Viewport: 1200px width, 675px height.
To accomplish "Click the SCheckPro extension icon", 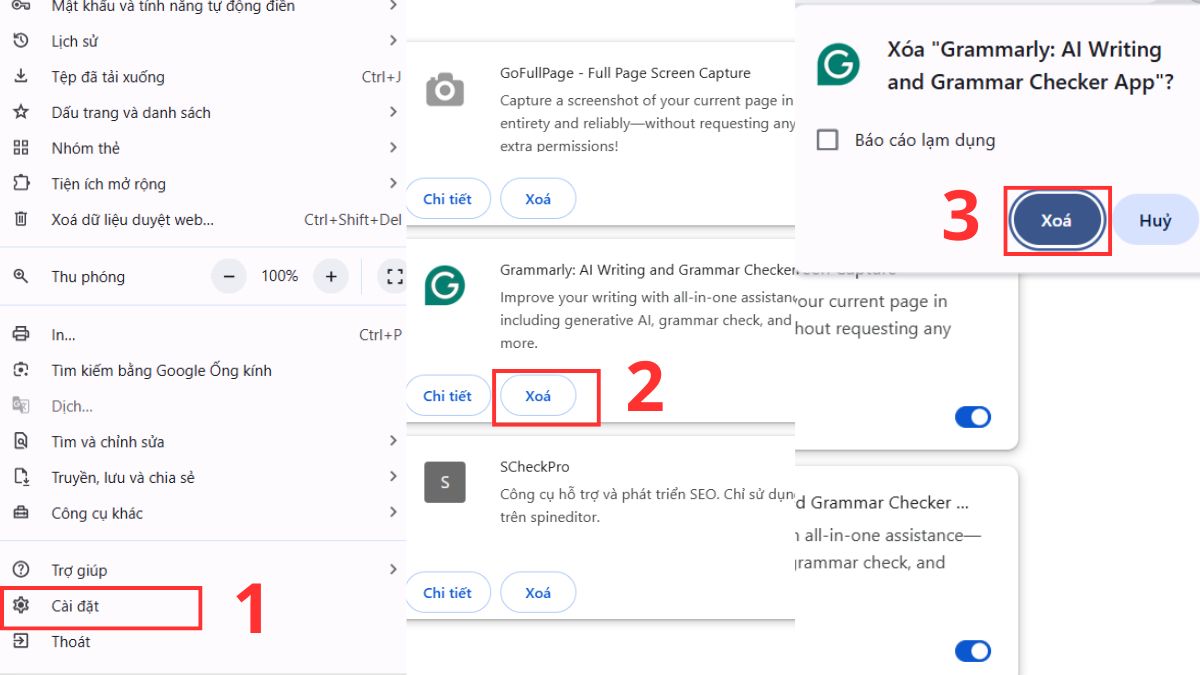I will point(445,482).
